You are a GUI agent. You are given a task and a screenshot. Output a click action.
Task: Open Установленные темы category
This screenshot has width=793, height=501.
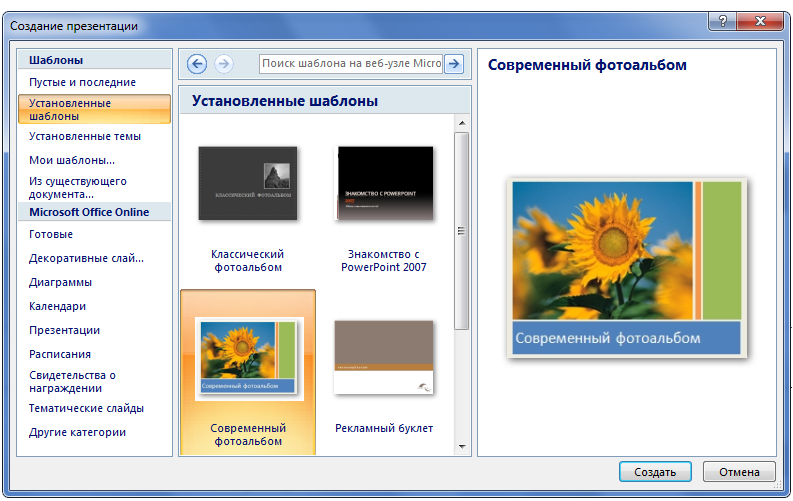point(85,136)
